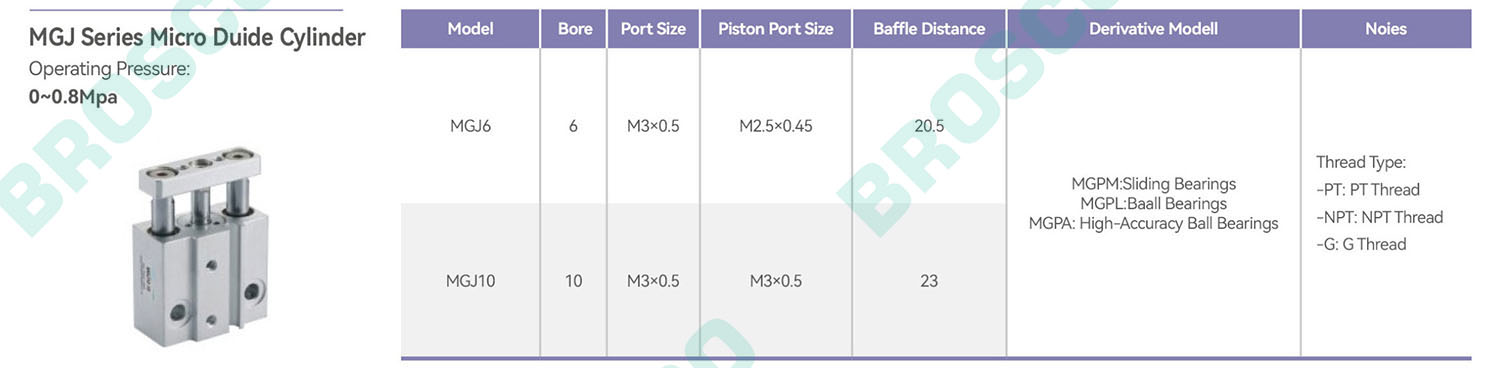Select the MGJ10 model cell
The width and height of the screenshot is (1500, 368).
click(x=470, y=281)
